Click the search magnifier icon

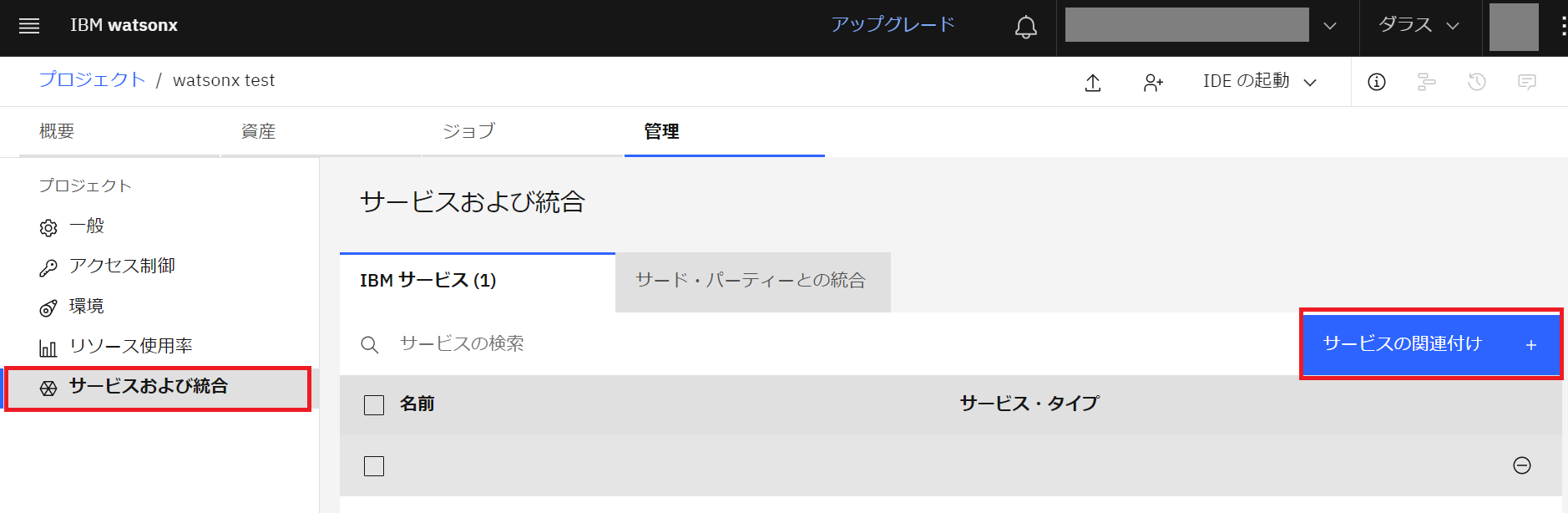tap(369, 344)
